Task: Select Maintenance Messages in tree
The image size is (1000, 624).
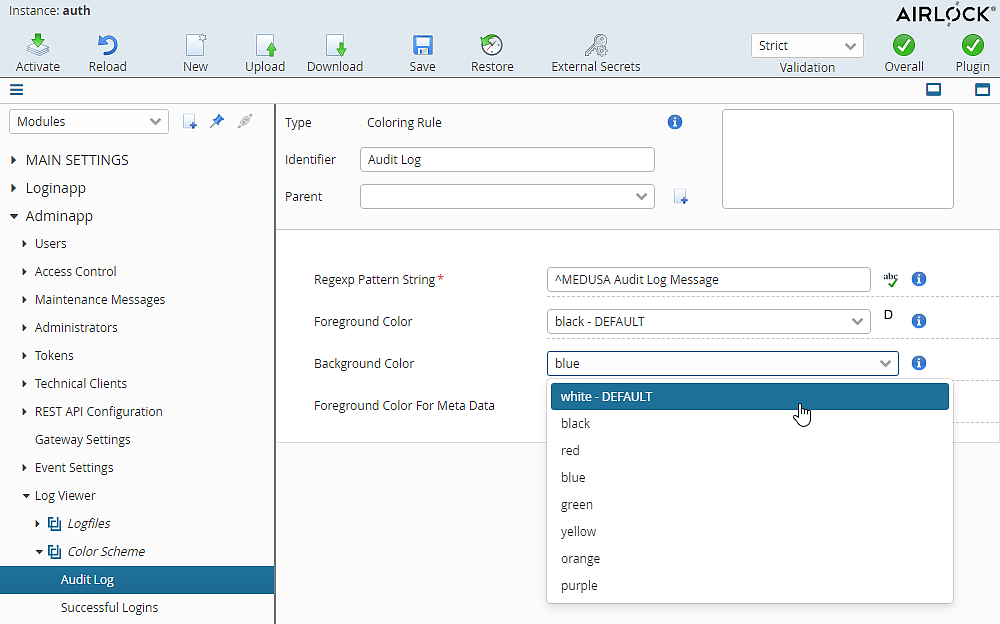Action: (99, 300)
